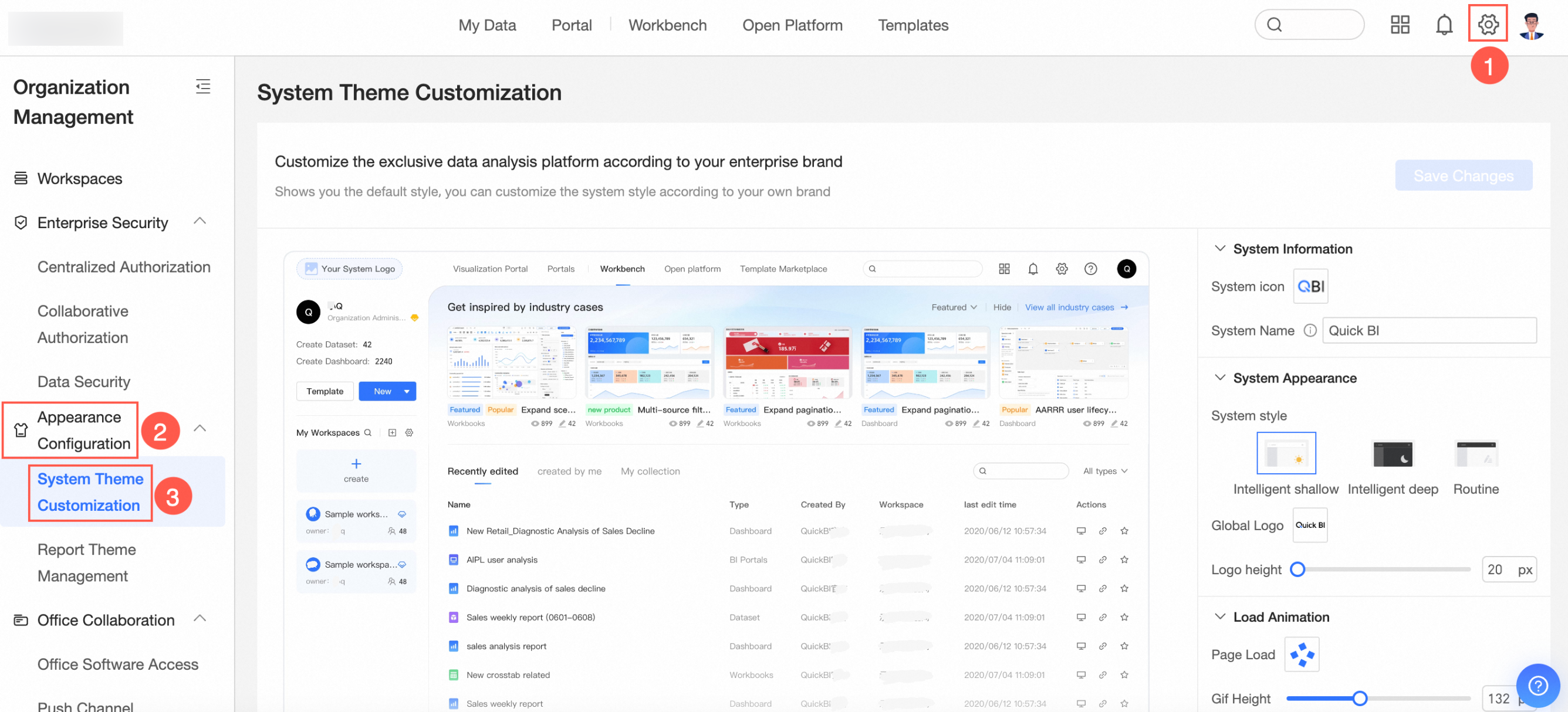
Task: Click the Global Logo Quick BI image
Action: click(1310, 524)
